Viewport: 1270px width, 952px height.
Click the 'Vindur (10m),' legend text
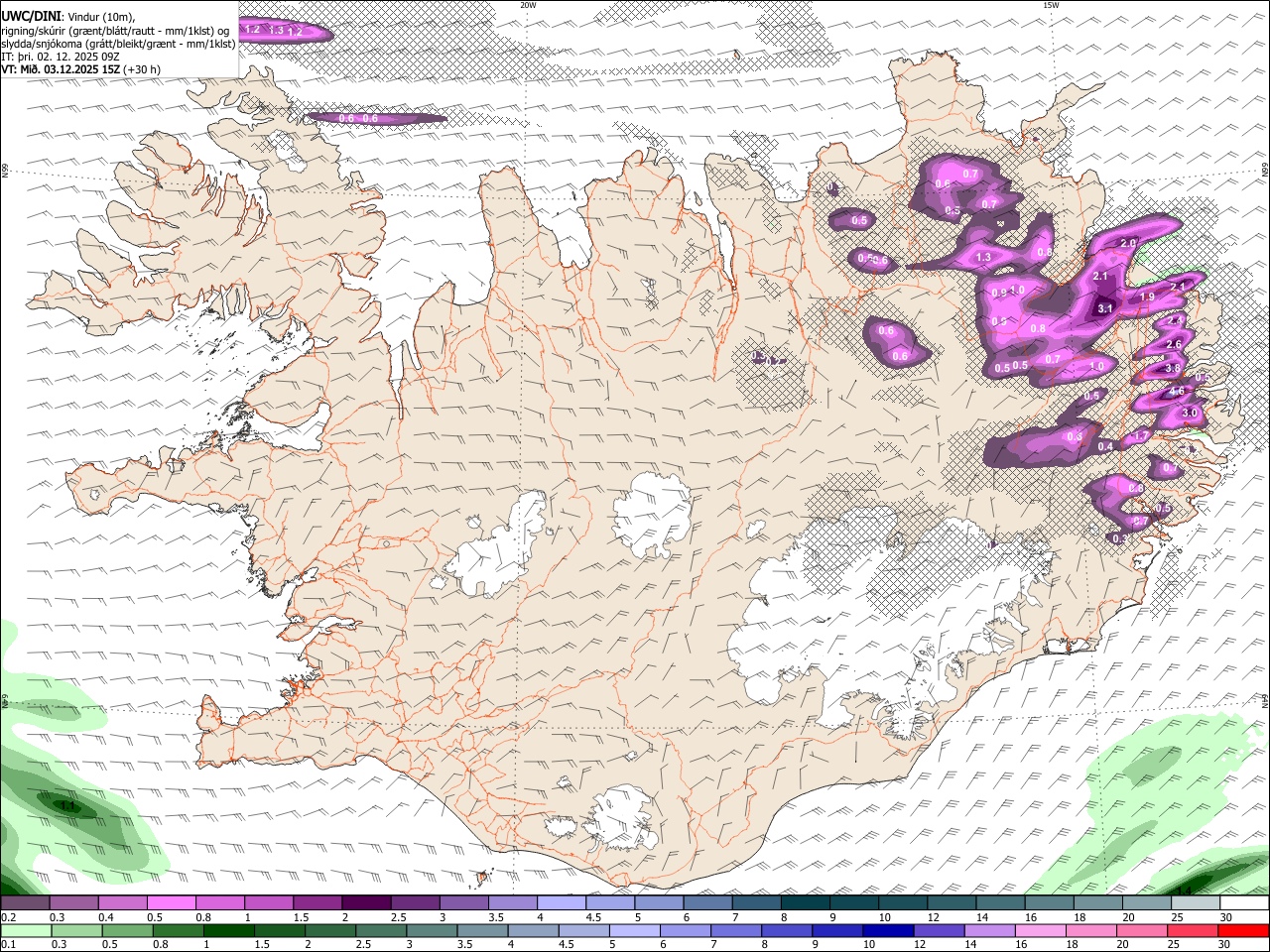pyautogui.click(x=100, y=17)
